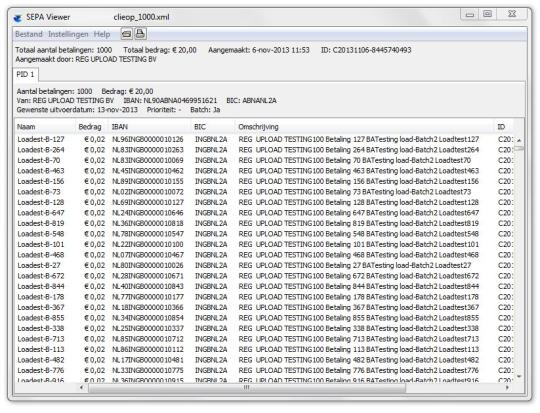Sort by the BIC column header
The image size is (540, 413).
point(213,127)
